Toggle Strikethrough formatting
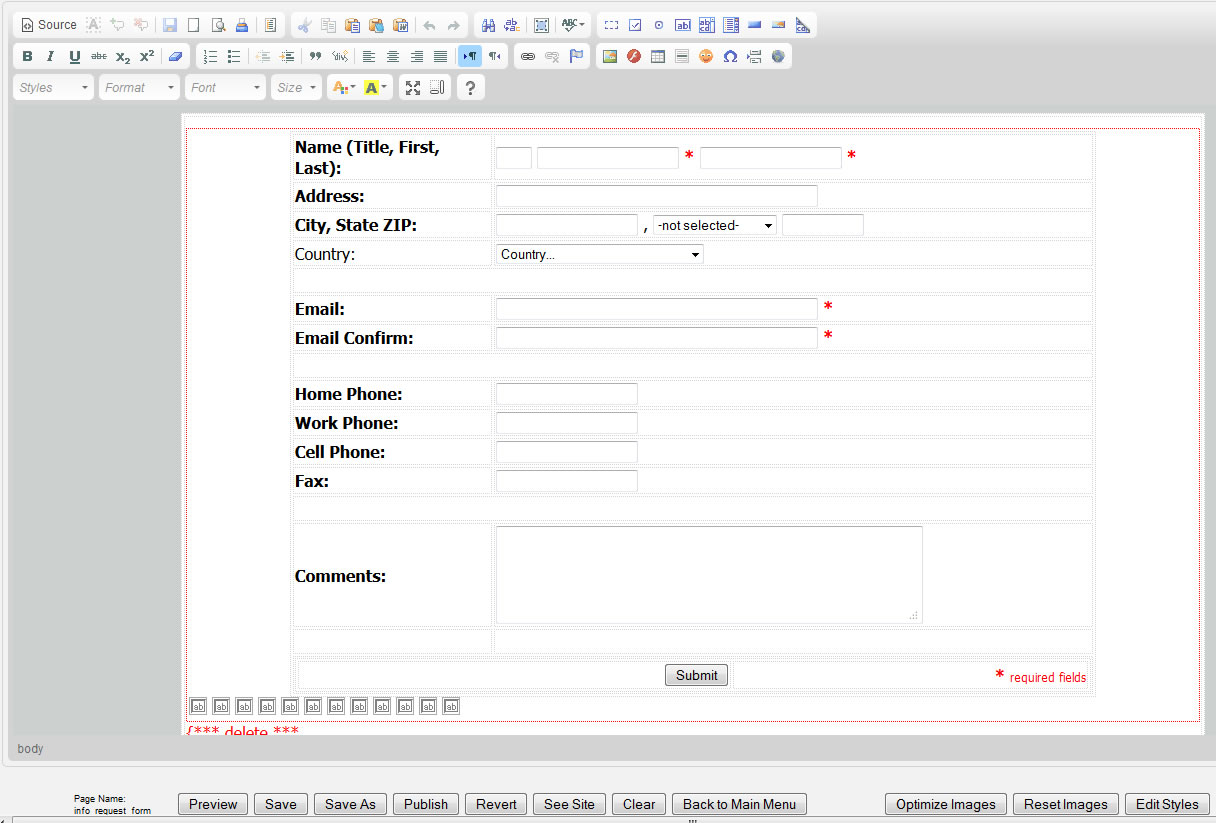The image size is (1216, 823). (99, 56)
